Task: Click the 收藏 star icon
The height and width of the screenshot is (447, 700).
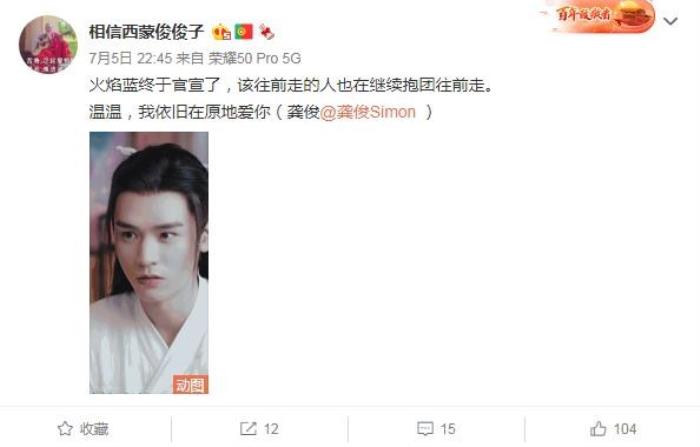Action: tap(65, 429)
